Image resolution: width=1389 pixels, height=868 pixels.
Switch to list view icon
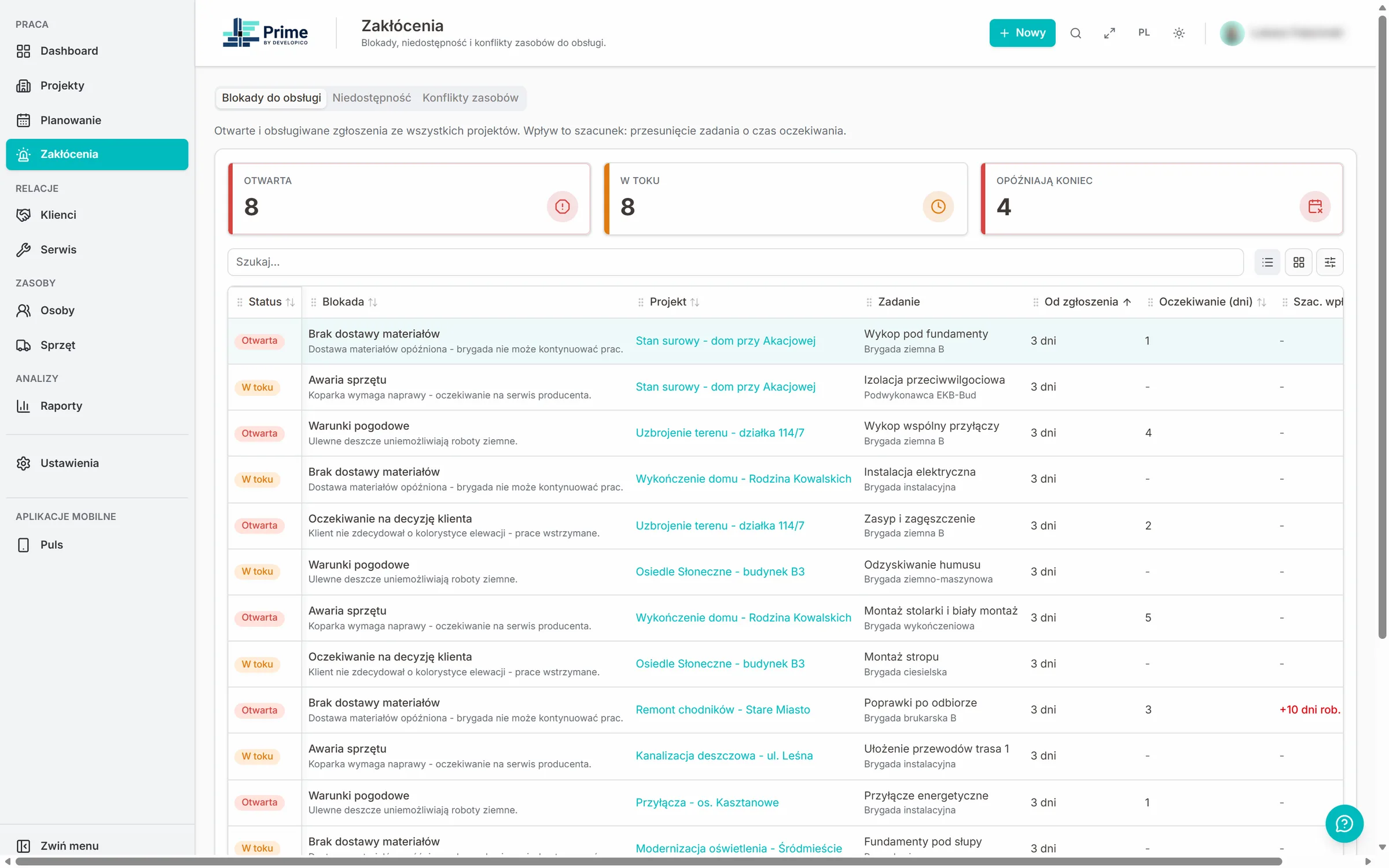(x=1267, y=262)
